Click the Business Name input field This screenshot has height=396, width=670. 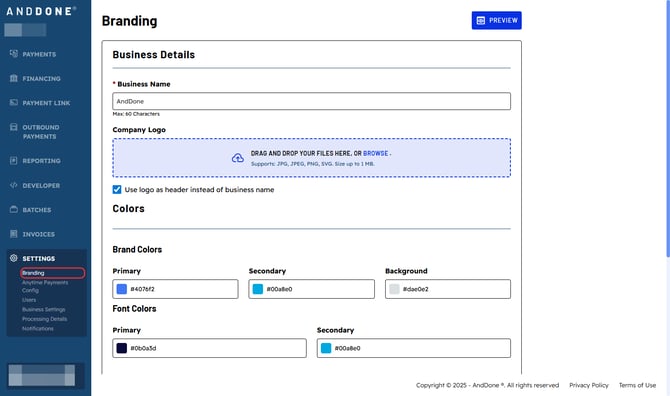pyautogui.click(x=311, y=101)
